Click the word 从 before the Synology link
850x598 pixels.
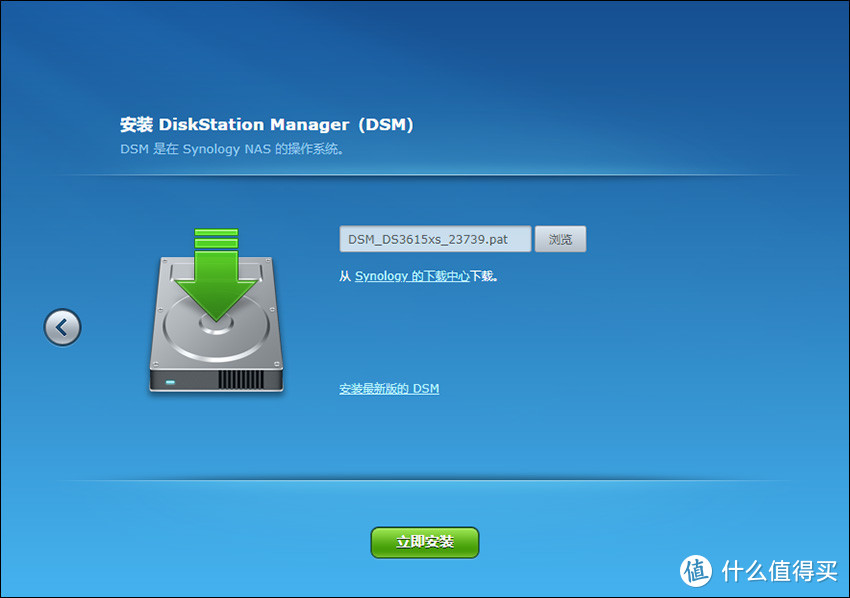click(x=345, y=276)
